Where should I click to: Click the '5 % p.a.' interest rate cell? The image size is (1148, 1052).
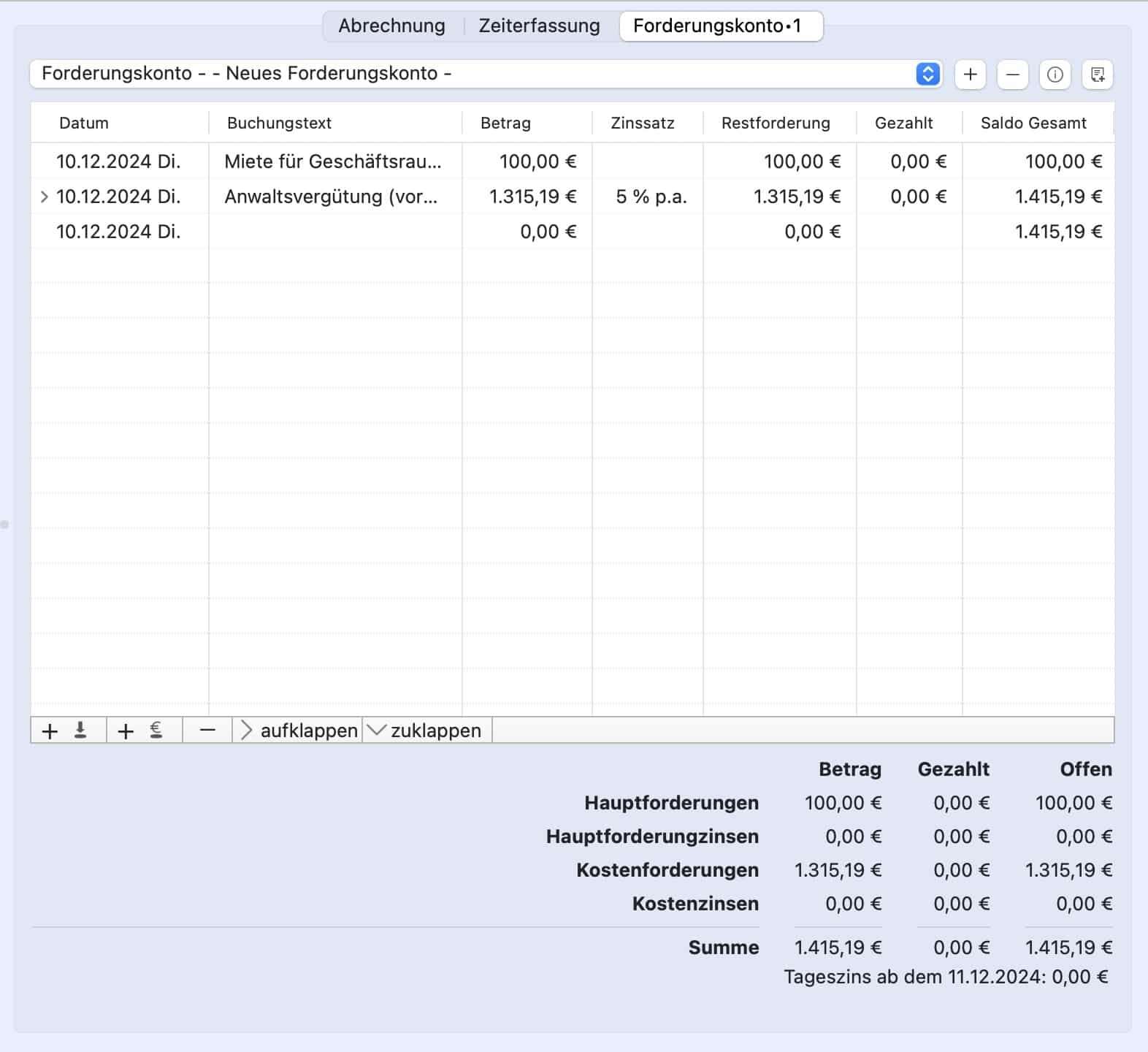[x=651, y=197]
